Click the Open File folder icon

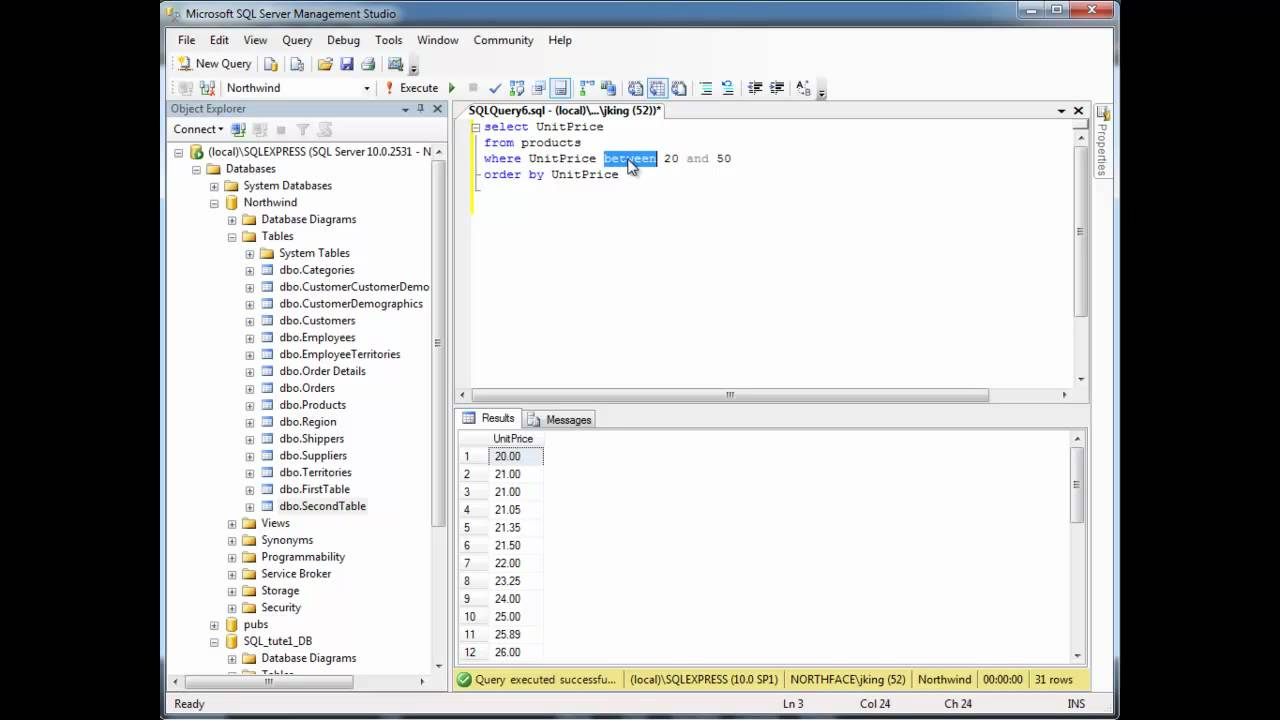coord(324,64)
